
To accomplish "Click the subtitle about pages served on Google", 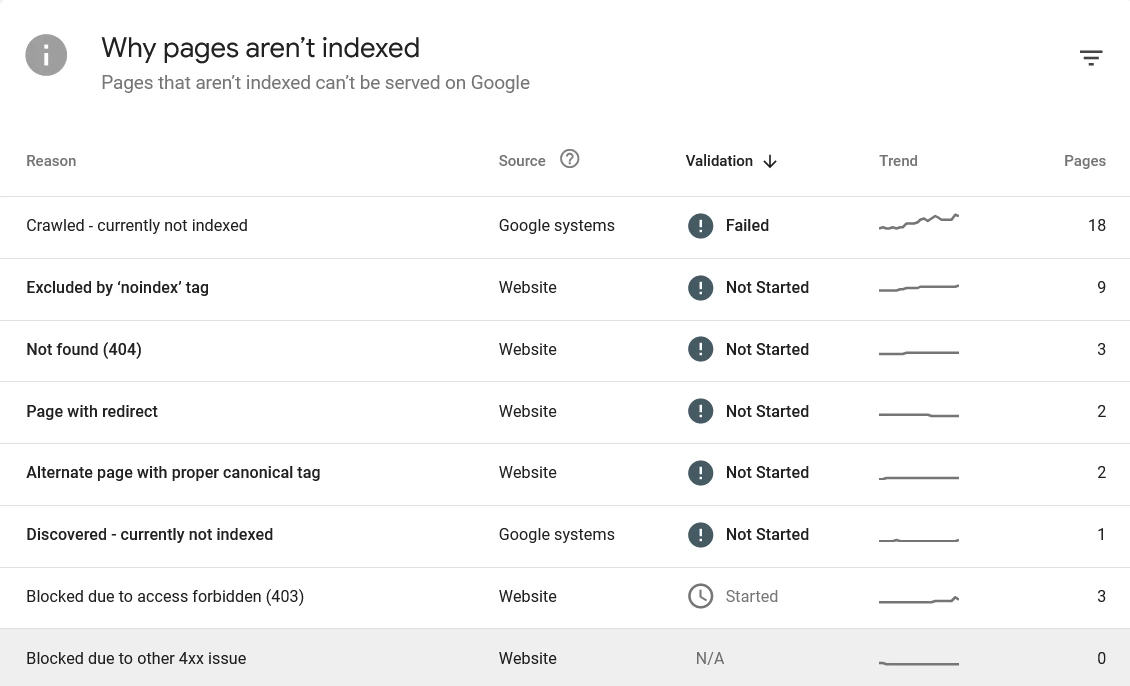I will pyautogui.click(x=315, y=83).
